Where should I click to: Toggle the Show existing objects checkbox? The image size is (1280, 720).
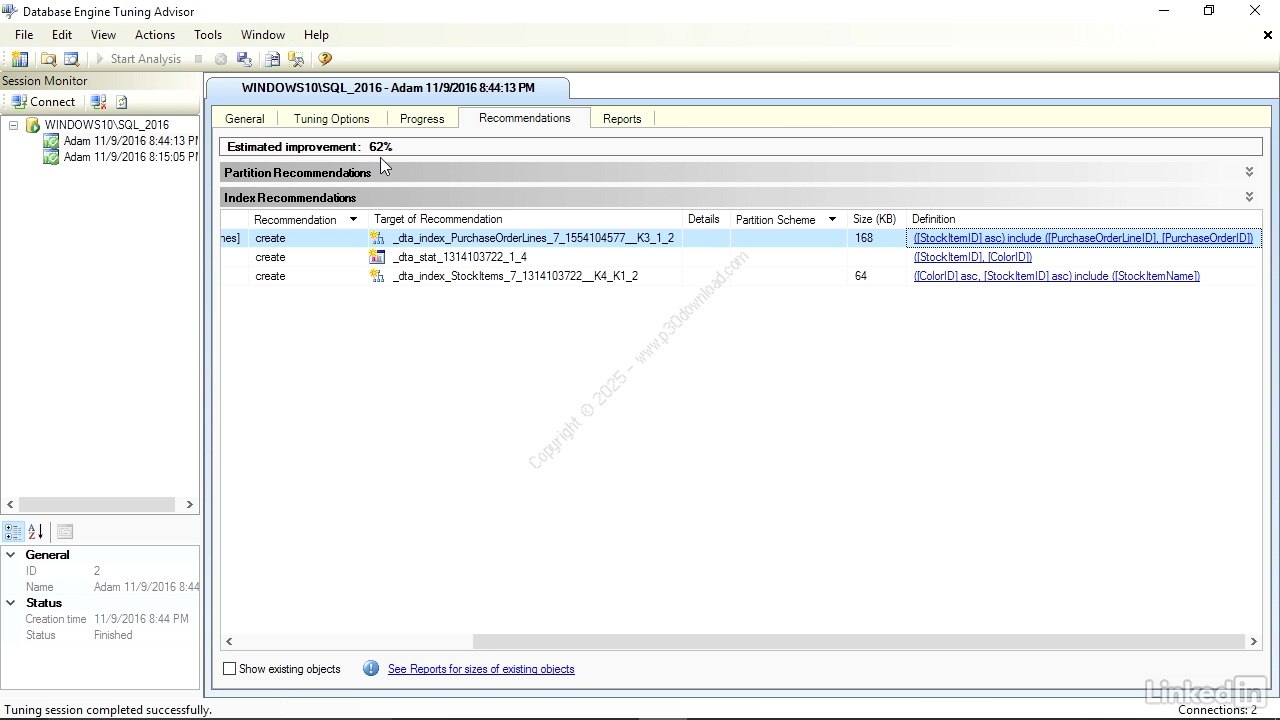[230, 669]
